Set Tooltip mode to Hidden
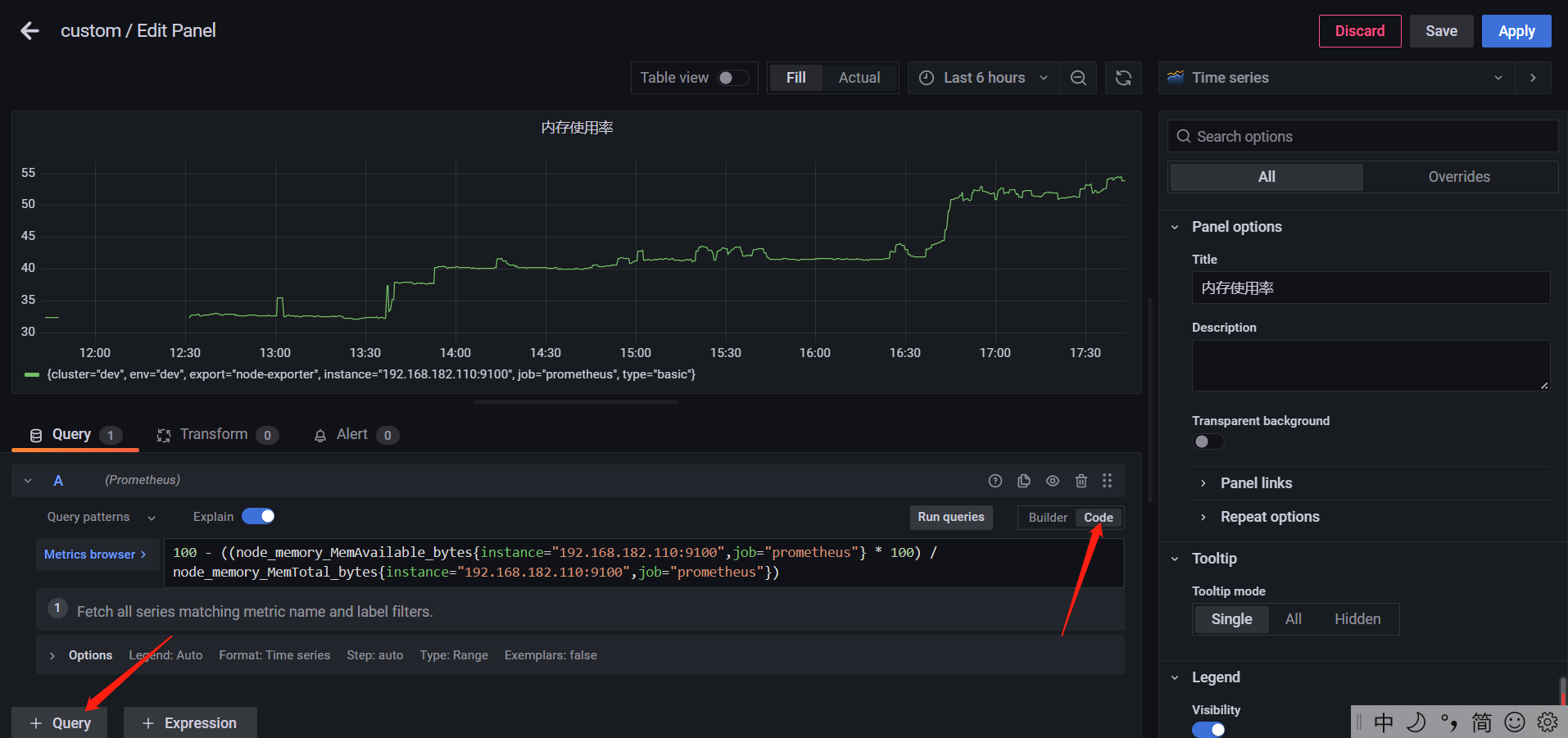The image size is (1568, 738). coord(1357,619)
